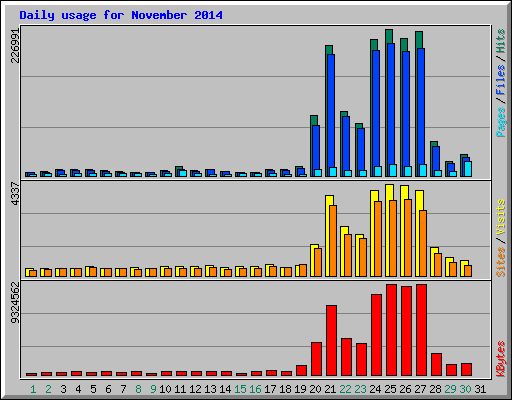Viewport: 512px width, 400px height.
Task: Click day 15 on the x-axis
Action: [x=240, y=389]
